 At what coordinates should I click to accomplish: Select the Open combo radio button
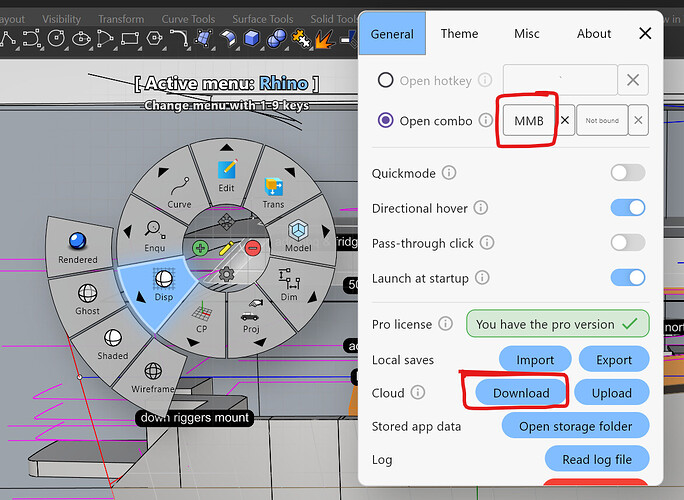click(386, 120)
